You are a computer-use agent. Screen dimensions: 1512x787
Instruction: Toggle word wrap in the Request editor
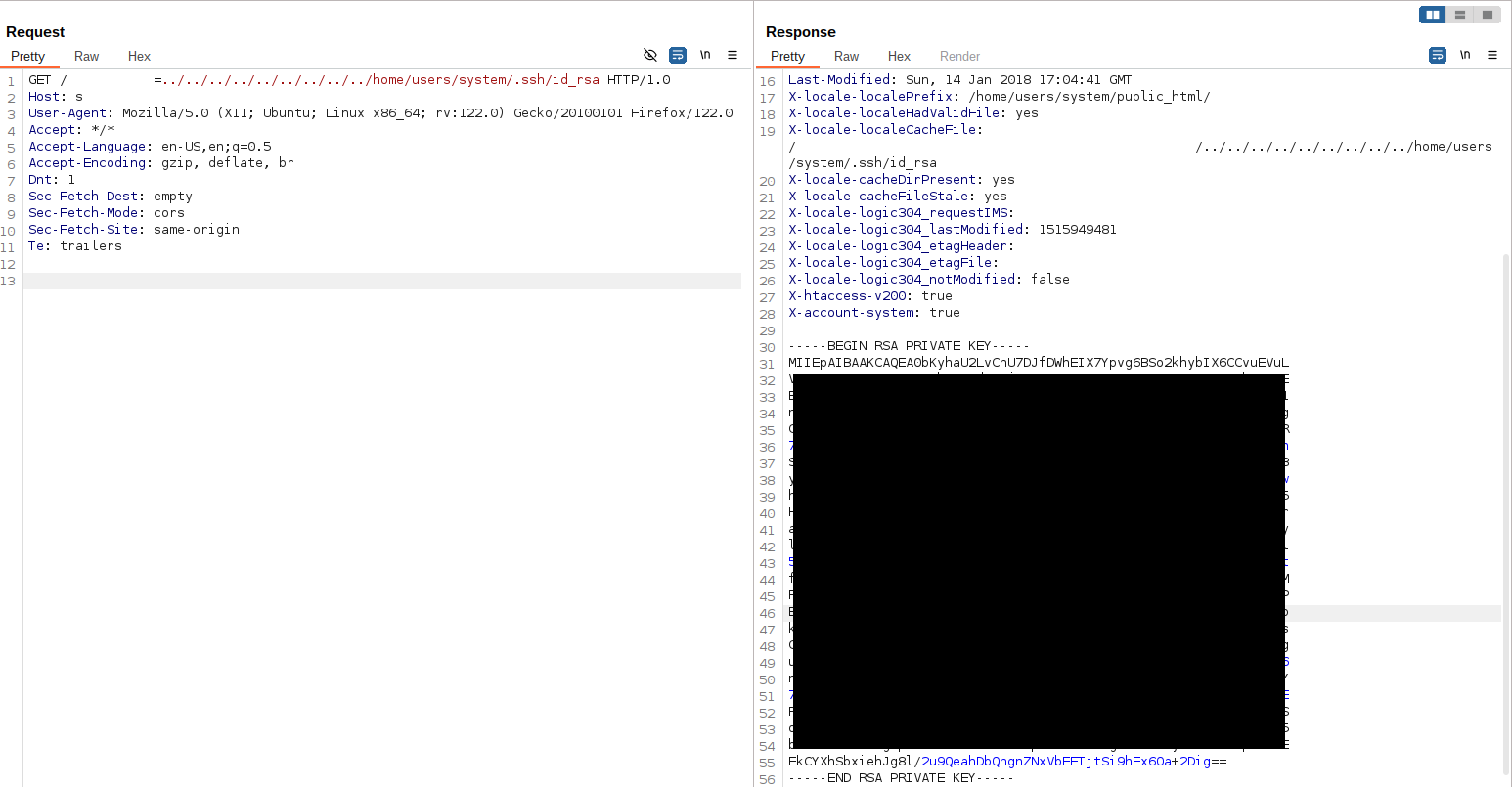(678, 55)
